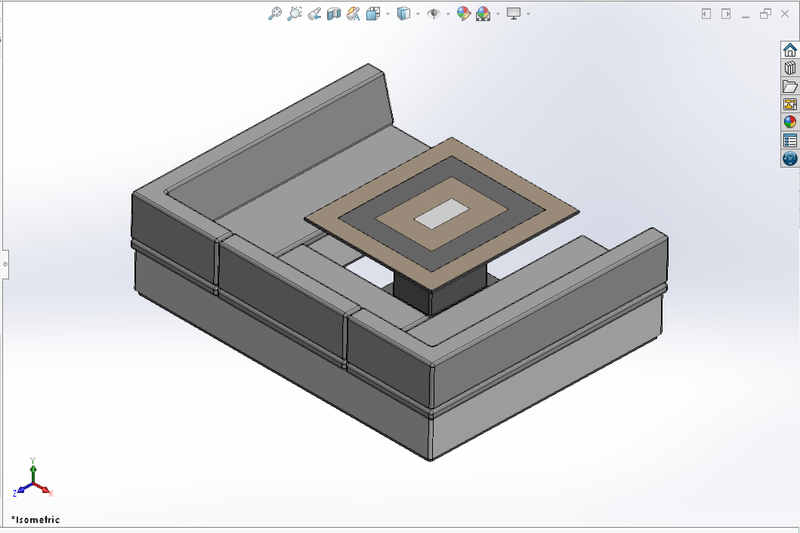Open Dynamic Annotation Views icon

coord(353,14)
